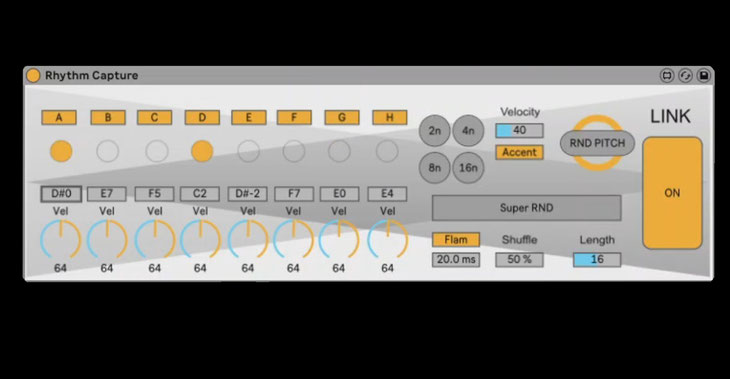Click the circle indicator under H
Image resolution: width=730 pixels, height=379 pixels.
pos(387,151)
